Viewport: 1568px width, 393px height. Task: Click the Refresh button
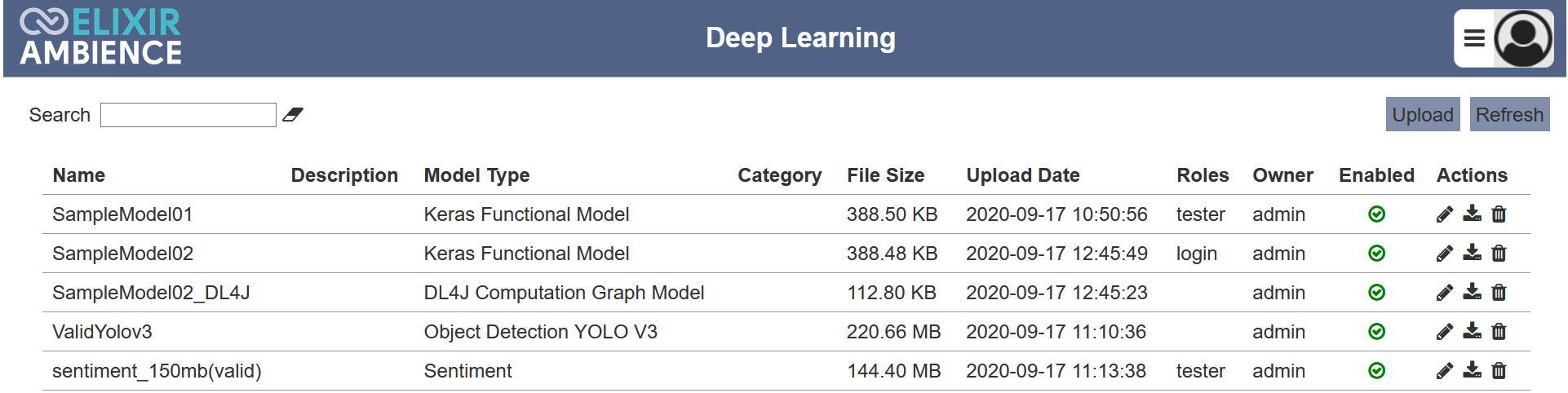[x=1509, y=114]
